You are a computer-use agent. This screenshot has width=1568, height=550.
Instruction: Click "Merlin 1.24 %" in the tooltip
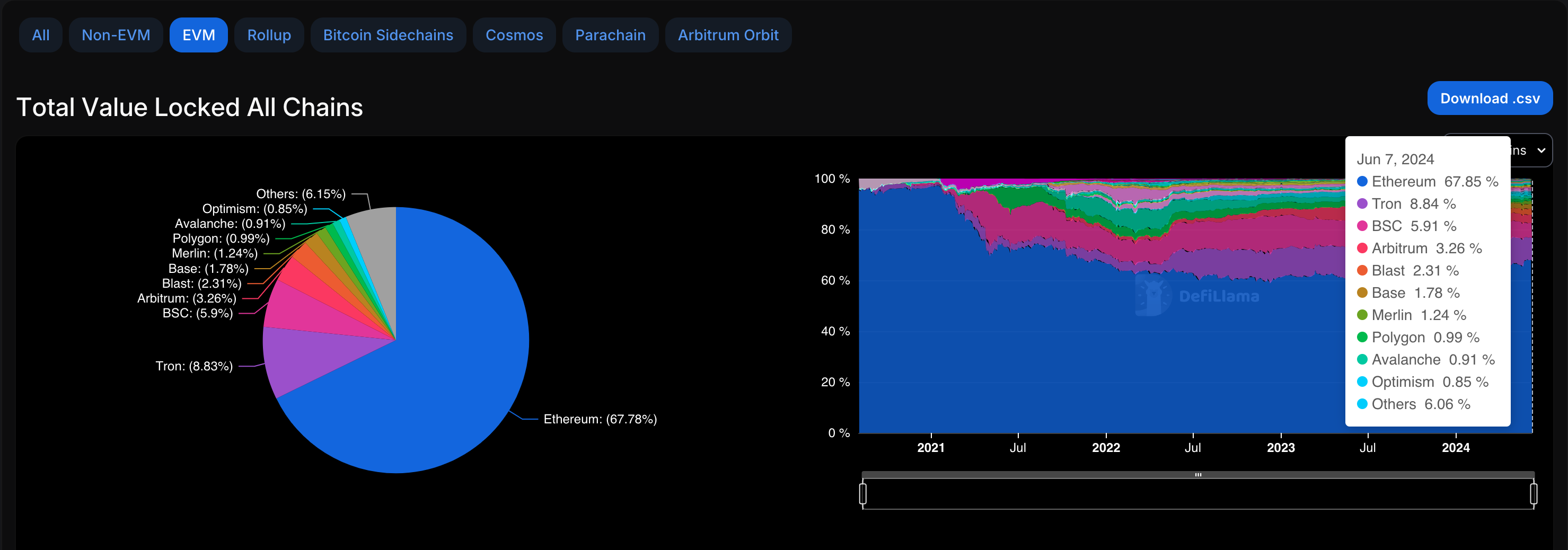coord(1412,315)
